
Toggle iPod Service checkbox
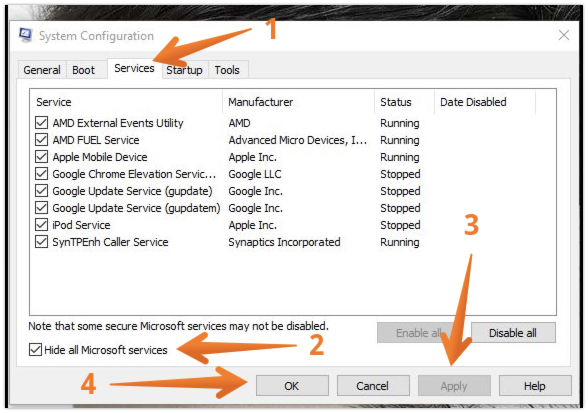pos(41,225)
